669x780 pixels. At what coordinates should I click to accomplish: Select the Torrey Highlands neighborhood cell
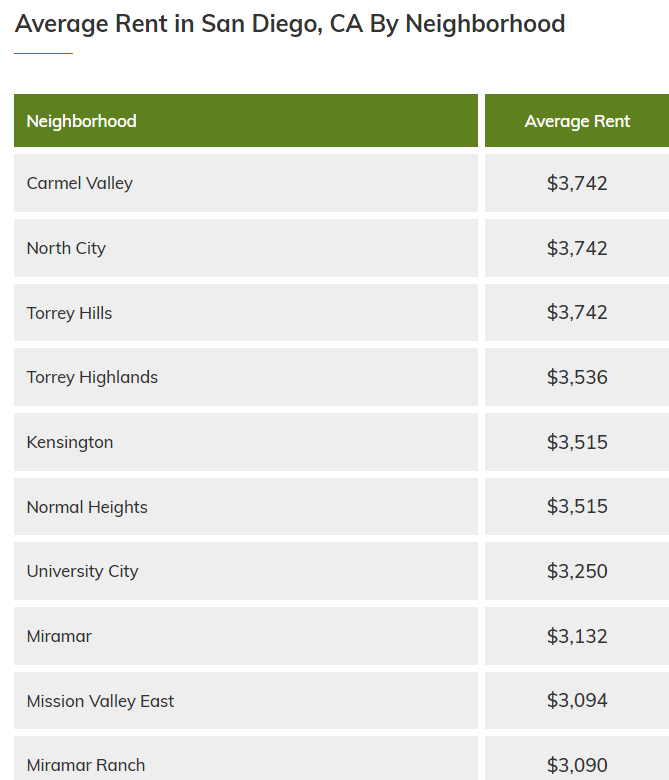pos(246,377)
